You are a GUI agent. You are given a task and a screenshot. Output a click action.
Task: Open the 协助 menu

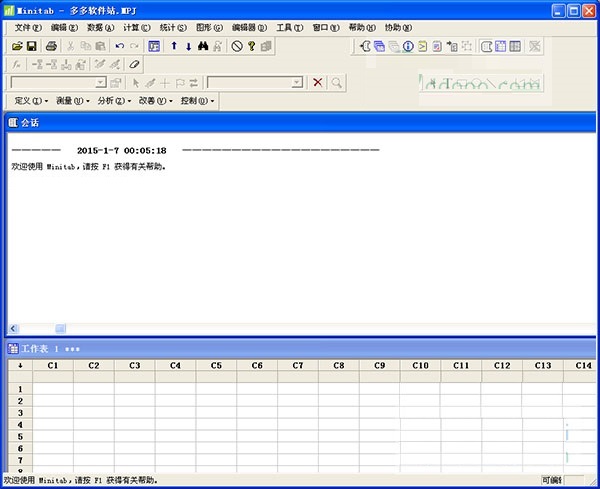[x=398, y=28]
